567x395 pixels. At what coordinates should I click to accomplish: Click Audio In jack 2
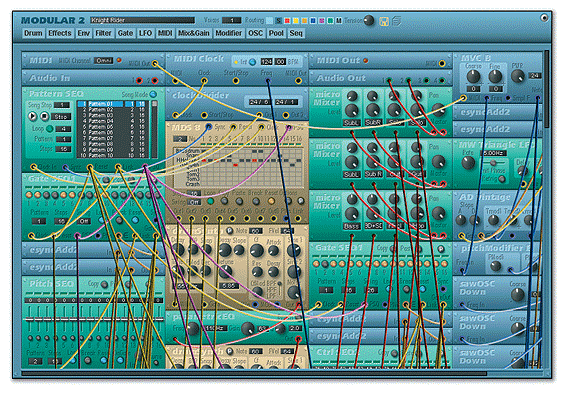coord(155,80)
